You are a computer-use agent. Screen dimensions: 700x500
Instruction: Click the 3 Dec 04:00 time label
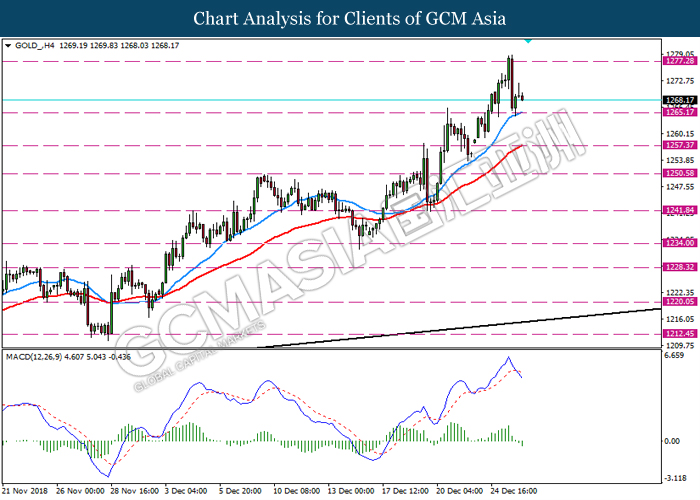186,491
